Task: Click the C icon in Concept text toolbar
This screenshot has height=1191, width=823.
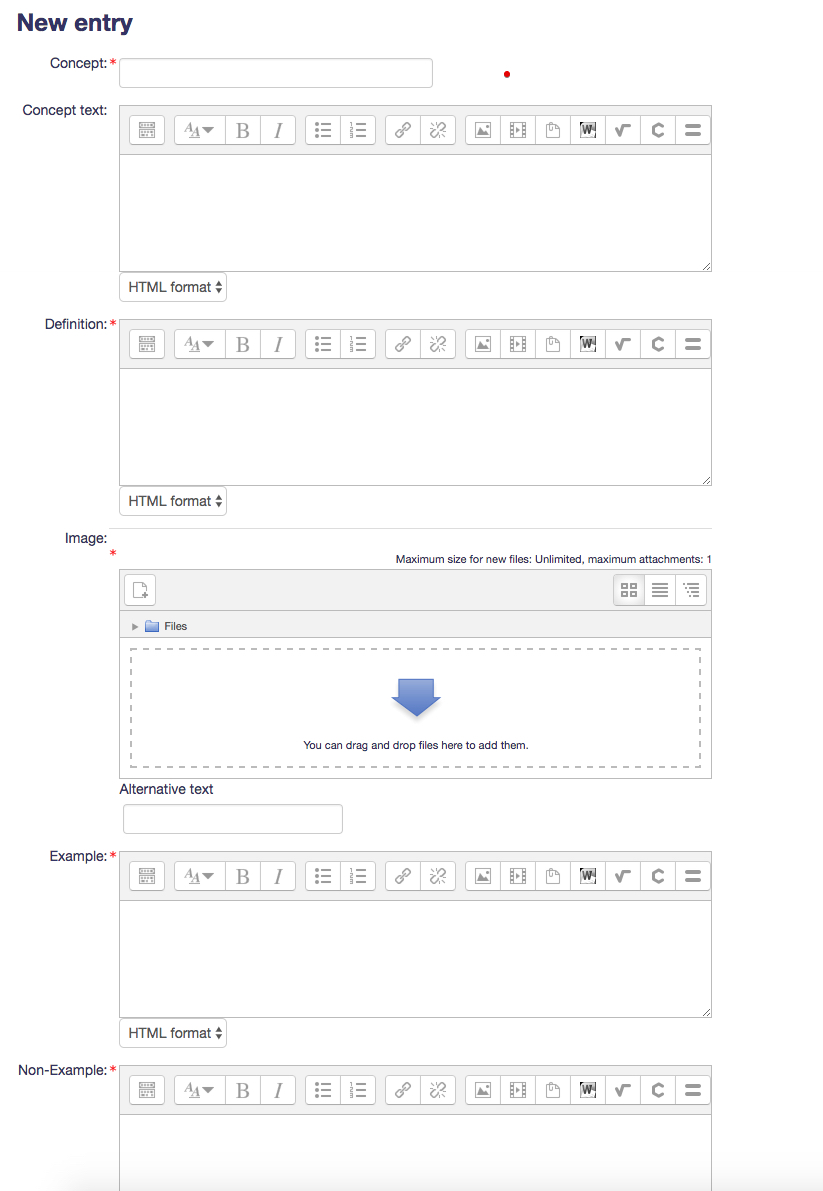Action: coord(657,130)
